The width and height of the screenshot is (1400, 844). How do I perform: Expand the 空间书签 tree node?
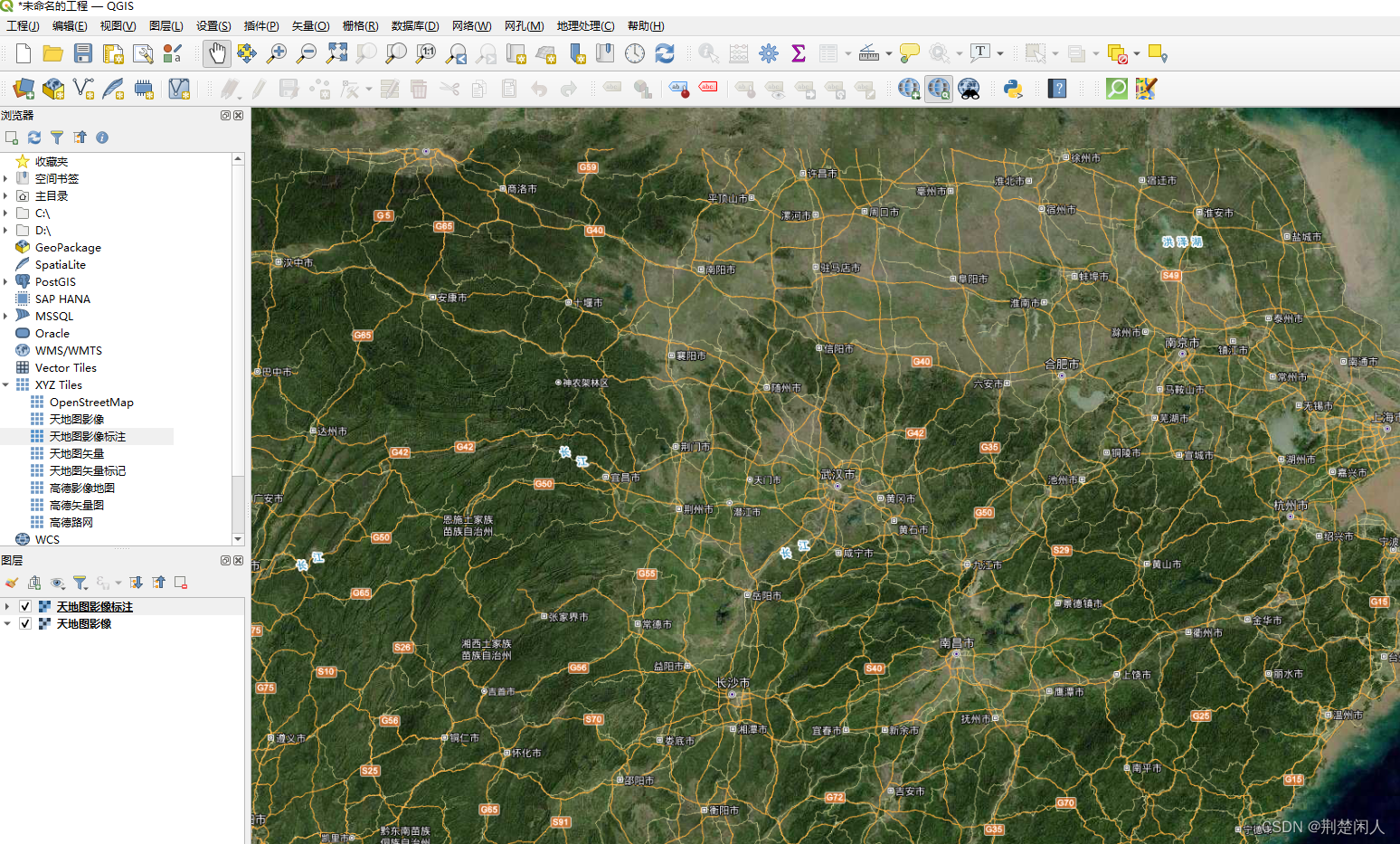[x=5, y=179]
